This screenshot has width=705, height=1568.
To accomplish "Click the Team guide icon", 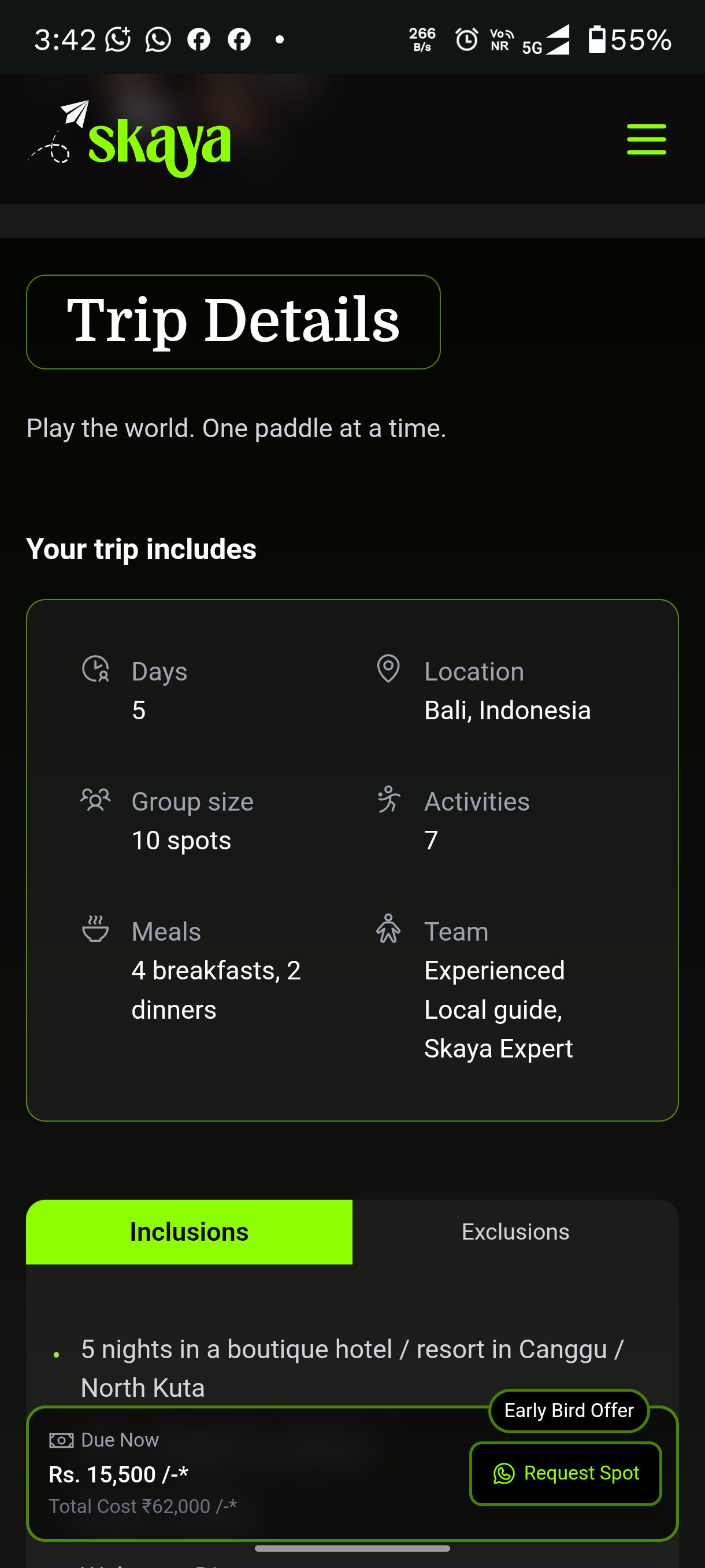I will (389, 929).
